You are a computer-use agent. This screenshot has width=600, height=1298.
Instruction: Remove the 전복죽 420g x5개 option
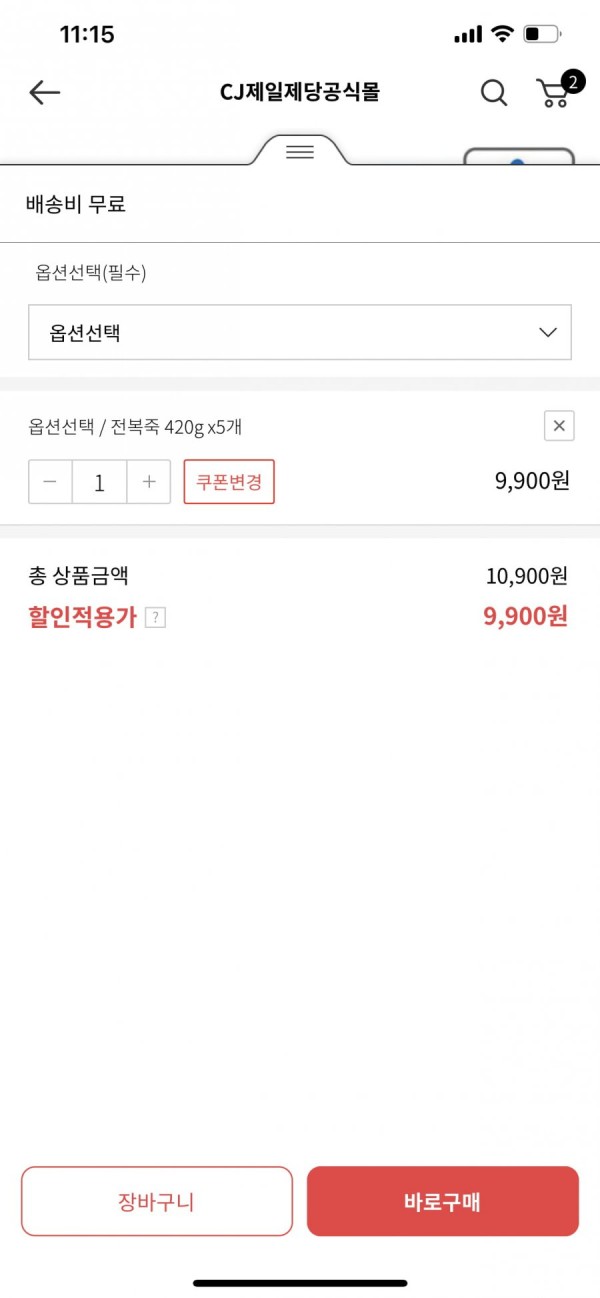559,426
